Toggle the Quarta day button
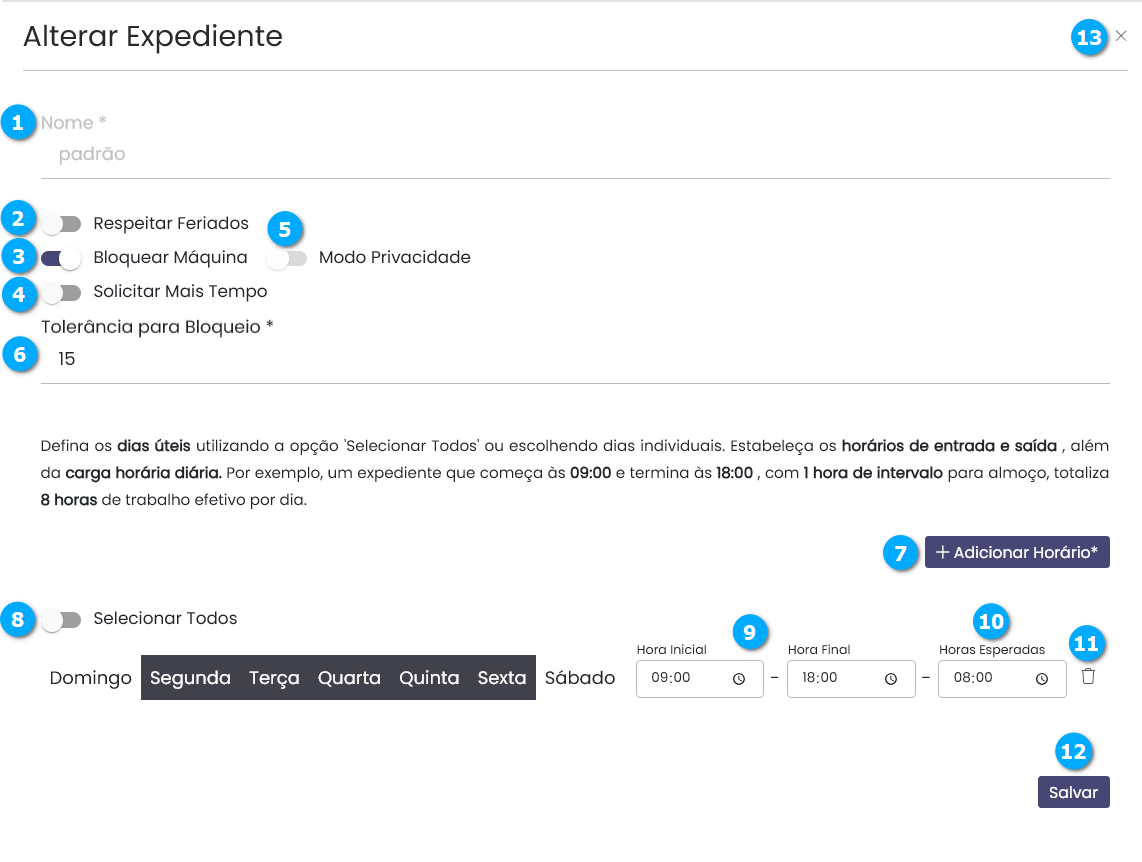This screenshot has width=1142, height=862. click(x=349, y=678)
